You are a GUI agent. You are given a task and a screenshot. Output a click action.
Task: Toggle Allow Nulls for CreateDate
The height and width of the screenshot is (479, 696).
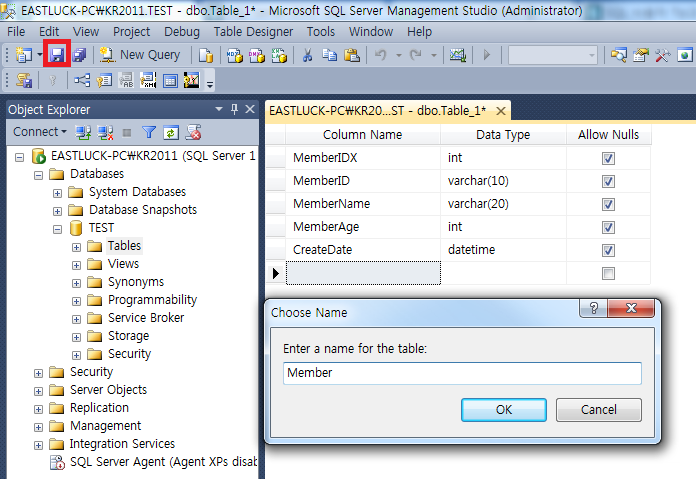pos(608,251)
